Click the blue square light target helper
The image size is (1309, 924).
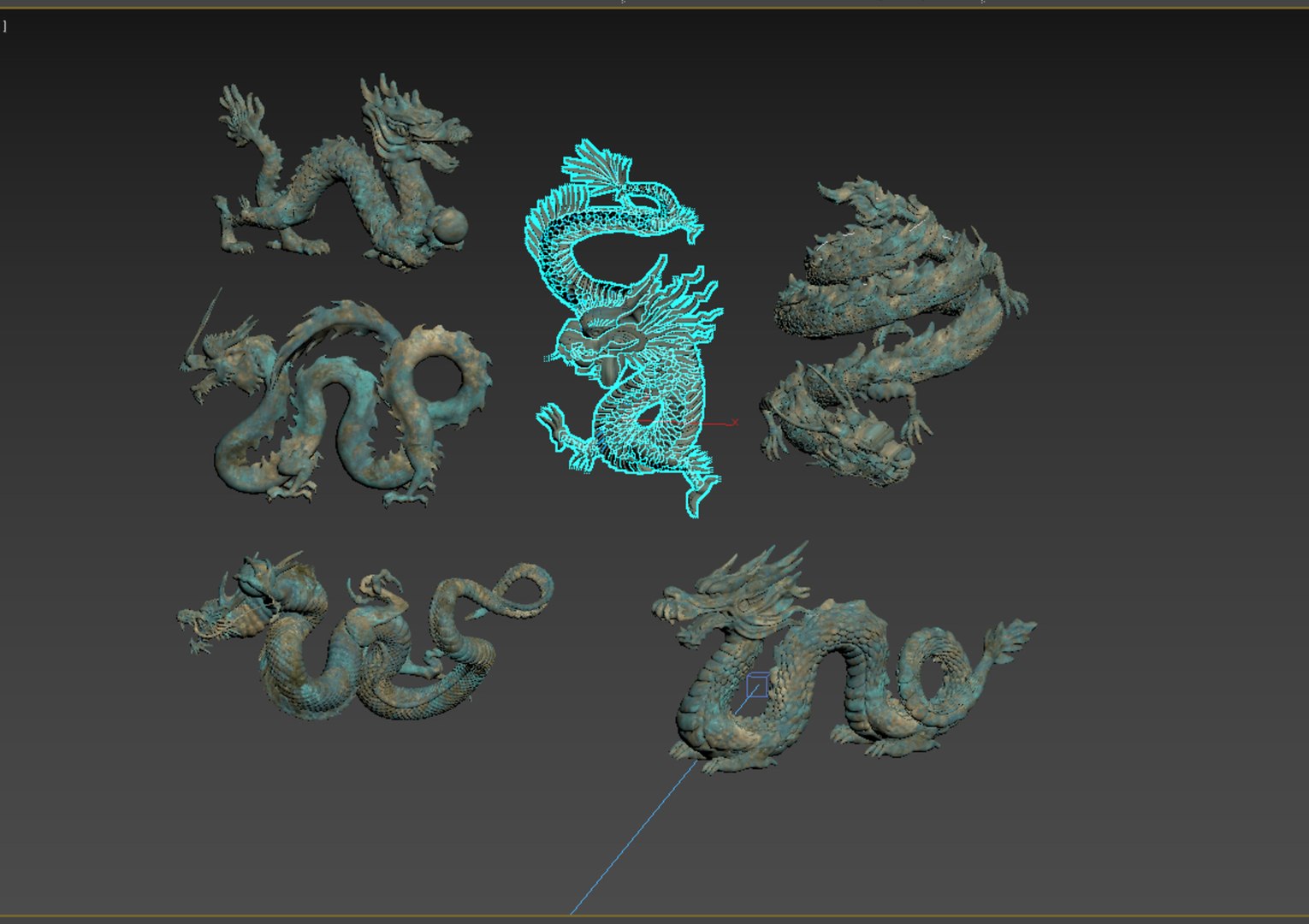(x=756, y=685)
